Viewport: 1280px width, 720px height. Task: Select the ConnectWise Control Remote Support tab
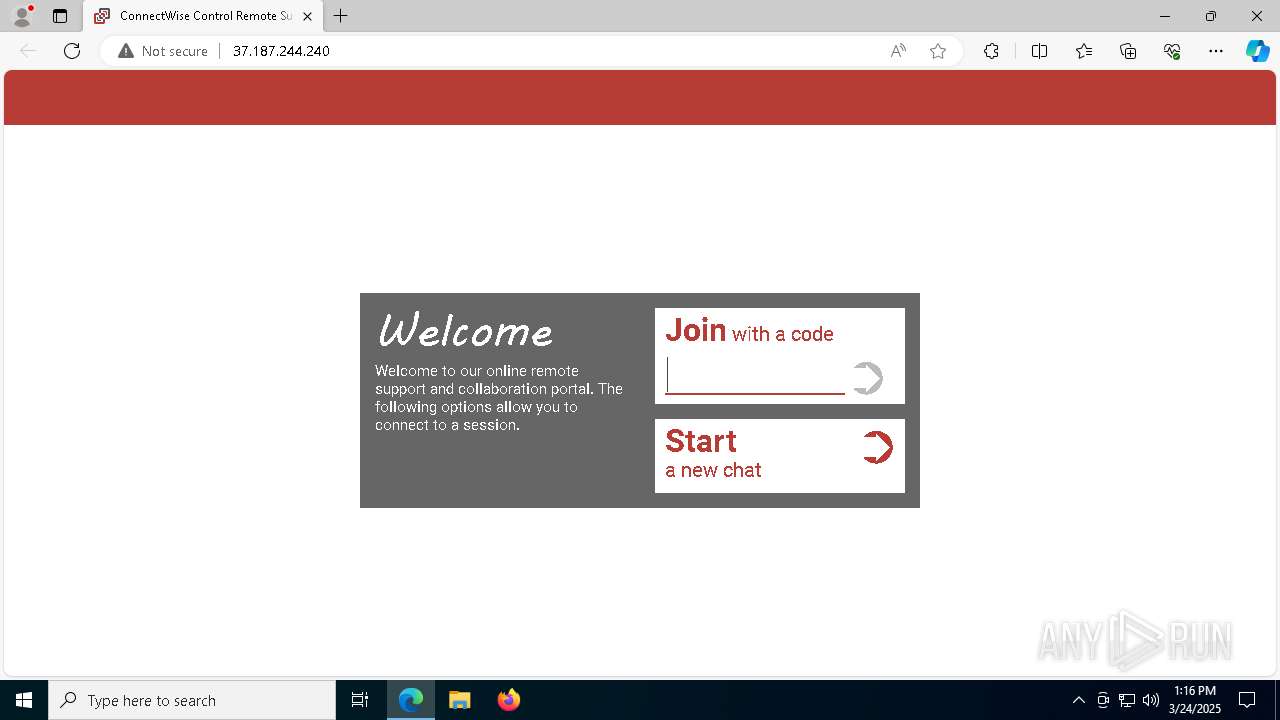pos(203,16)
